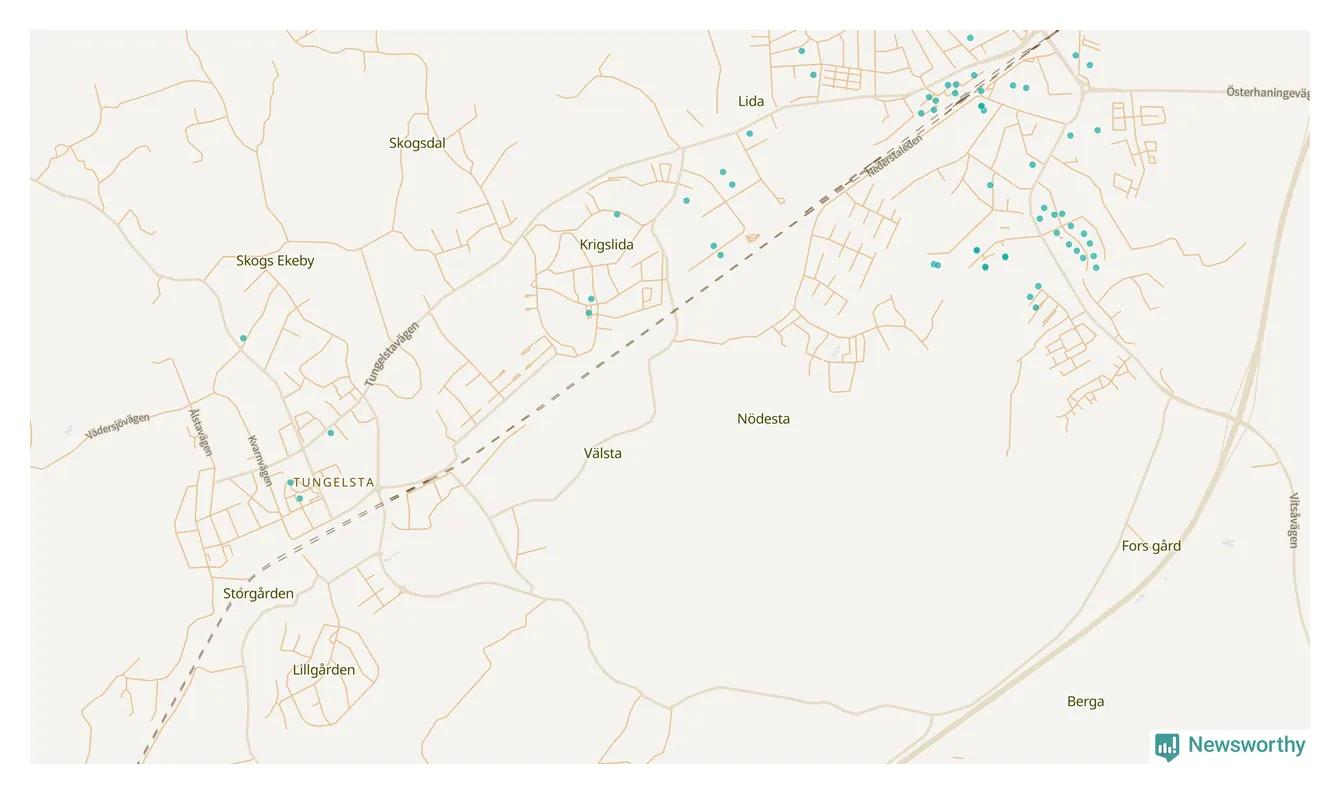1340x794 pixels.
Task: Select the Lida place name
Action: pyautogui.click(x=751, y=101)
